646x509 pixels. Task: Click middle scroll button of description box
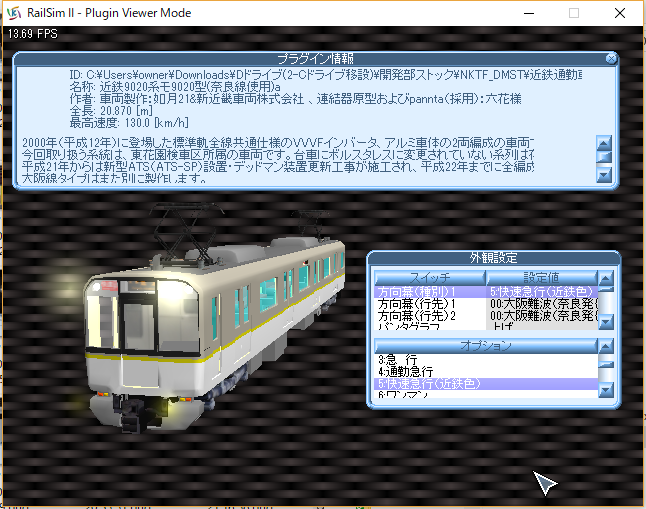tap(603, 158)
